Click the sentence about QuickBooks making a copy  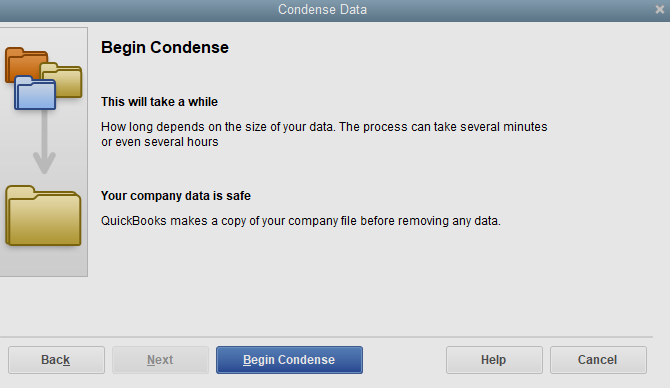click(301, 221)
